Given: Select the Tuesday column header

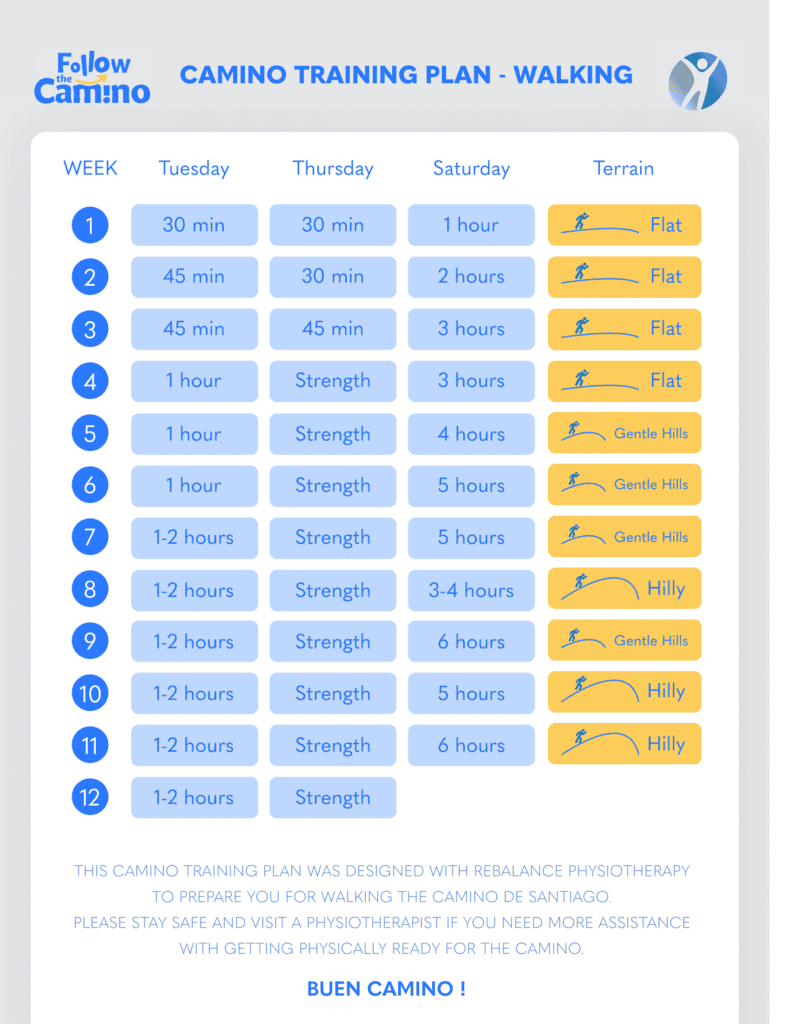Looking at the screenshot, I should [x=194, y=168].
